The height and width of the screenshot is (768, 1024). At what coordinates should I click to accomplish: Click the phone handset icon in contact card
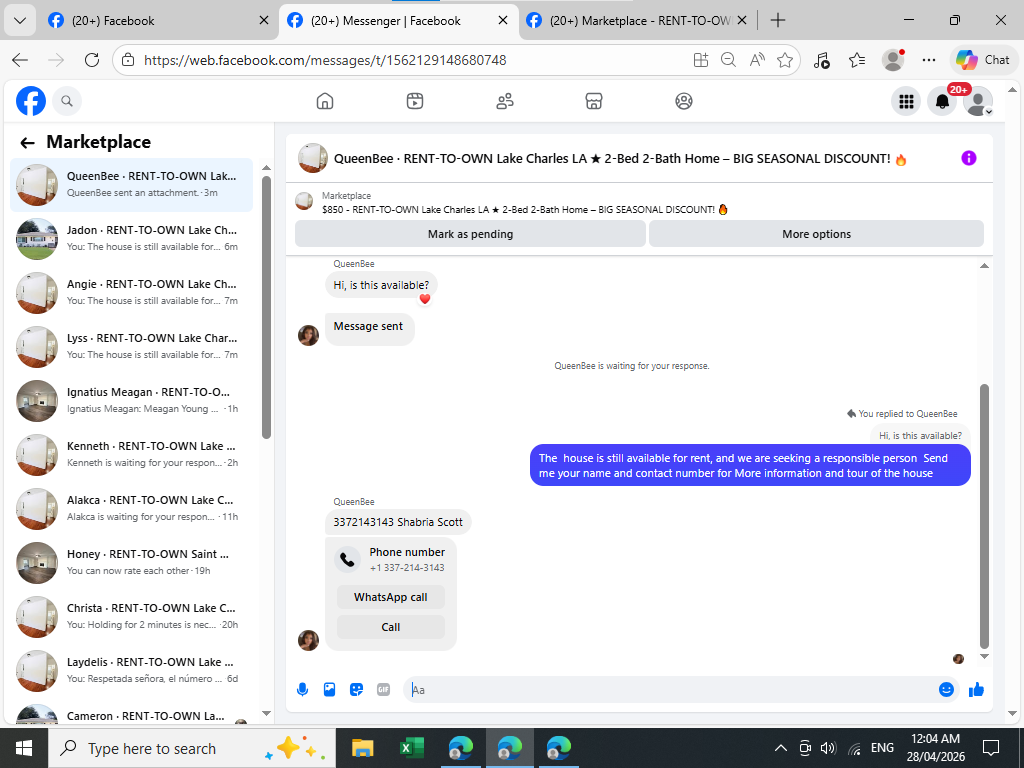pos(347,560)
